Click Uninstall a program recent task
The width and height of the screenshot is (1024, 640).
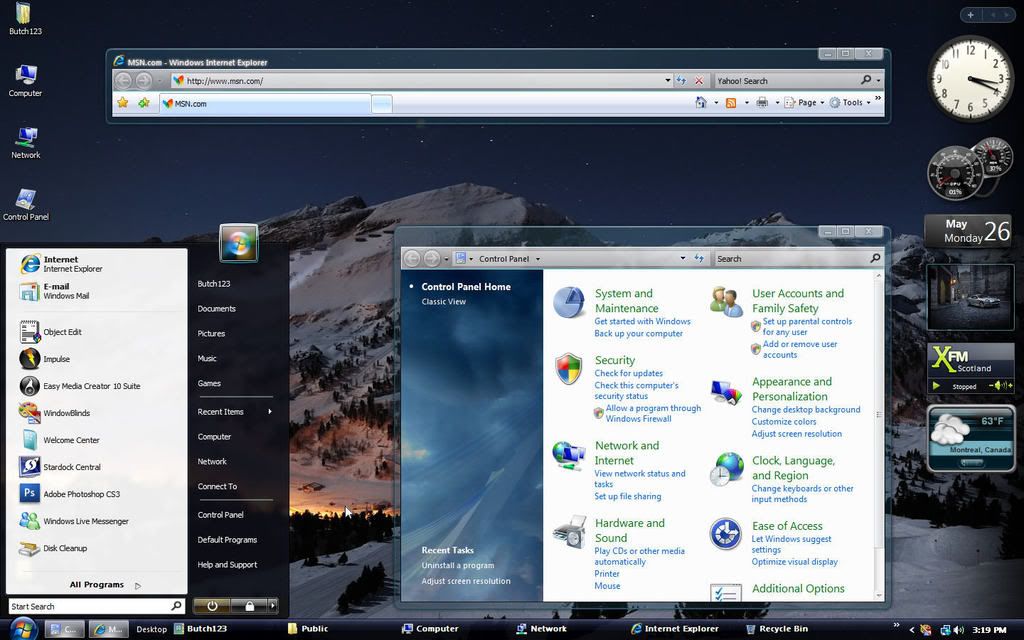coord(458,566)
